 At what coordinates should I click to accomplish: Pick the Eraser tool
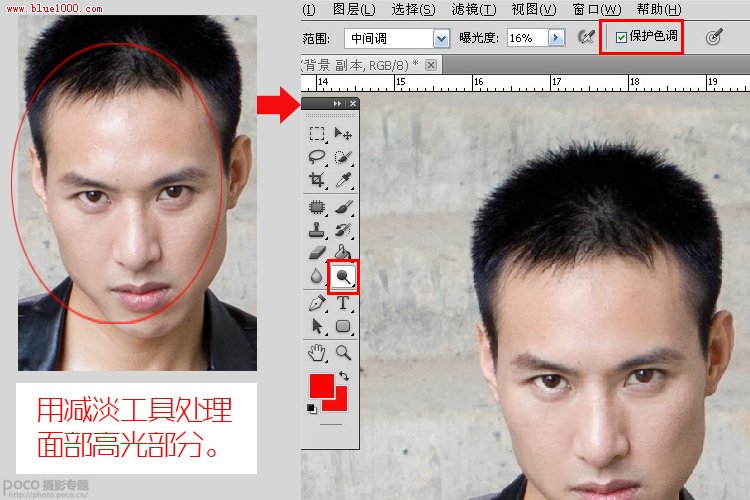pyautogui.click(x=317, y=253)
